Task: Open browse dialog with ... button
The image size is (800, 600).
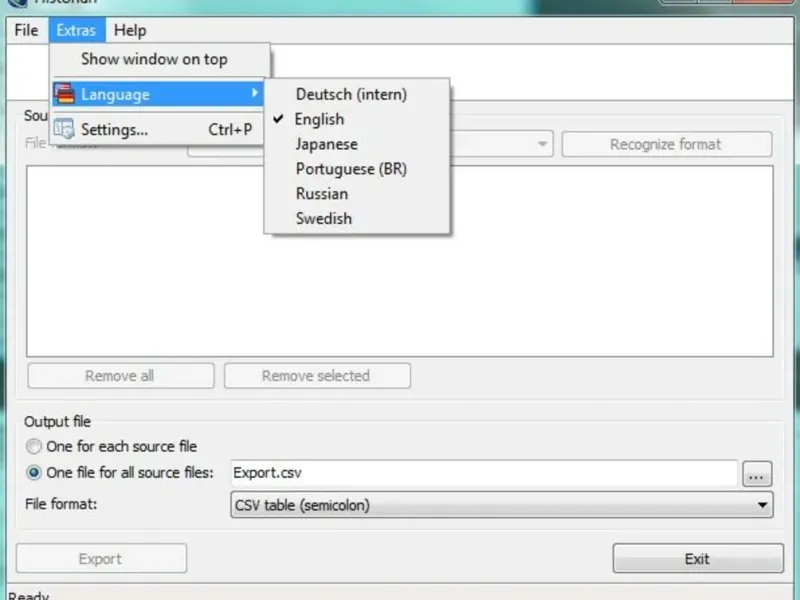Action: [757, 474]
